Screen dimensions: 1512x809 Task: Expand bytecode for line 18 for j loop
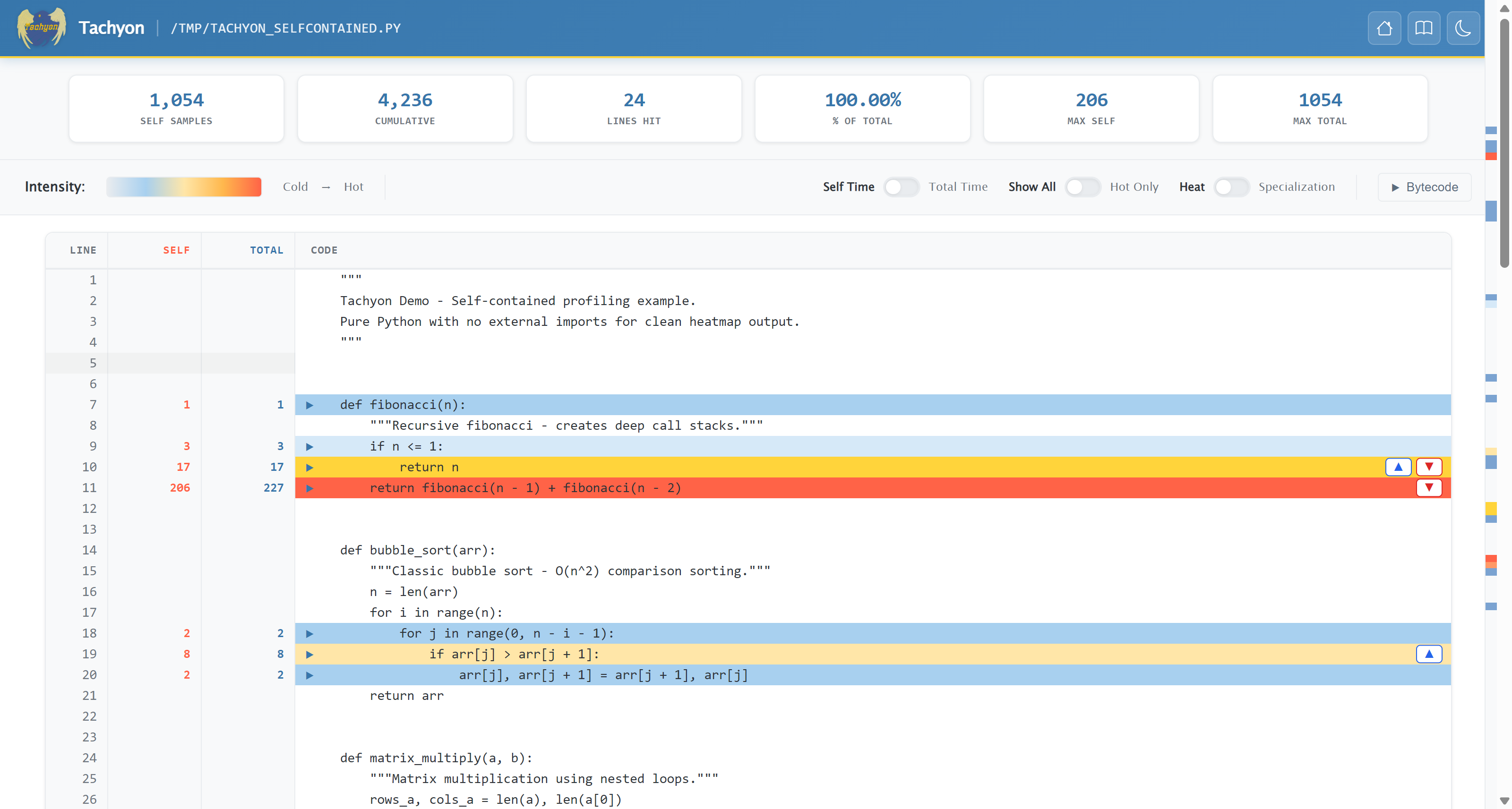click(309, 634)
